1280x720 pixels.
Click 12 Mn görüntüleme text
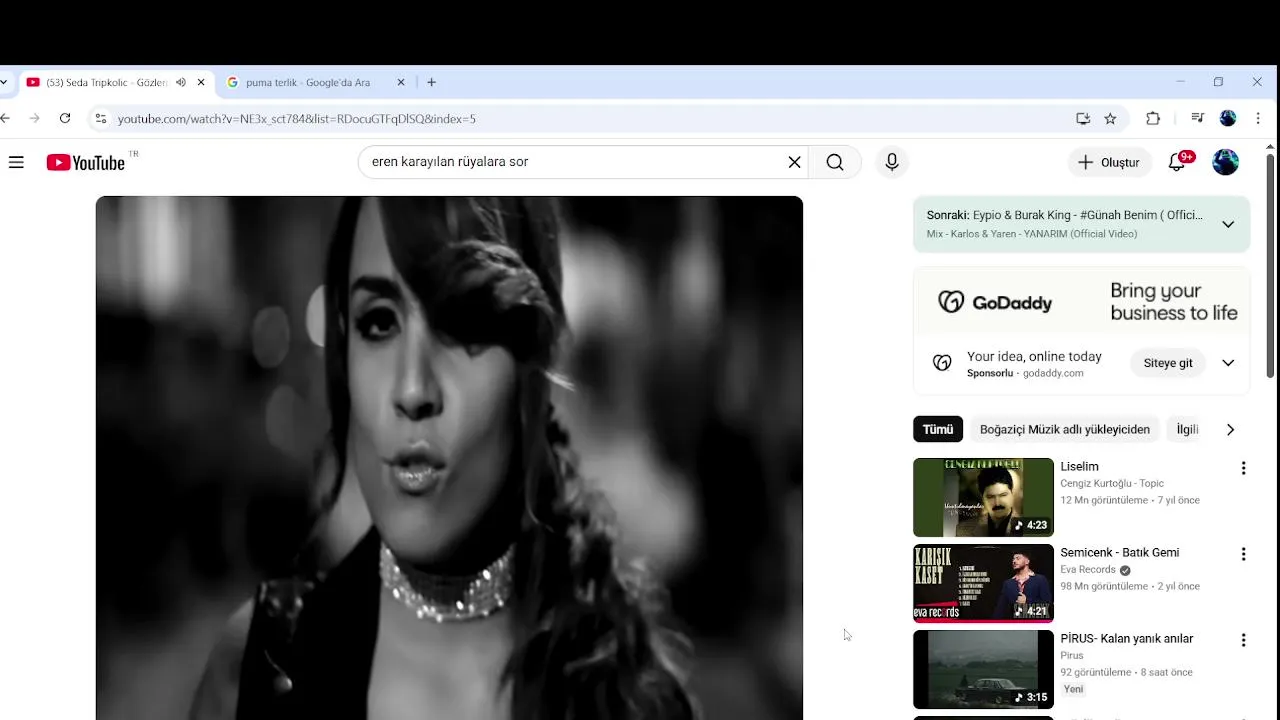[1103, 500]
